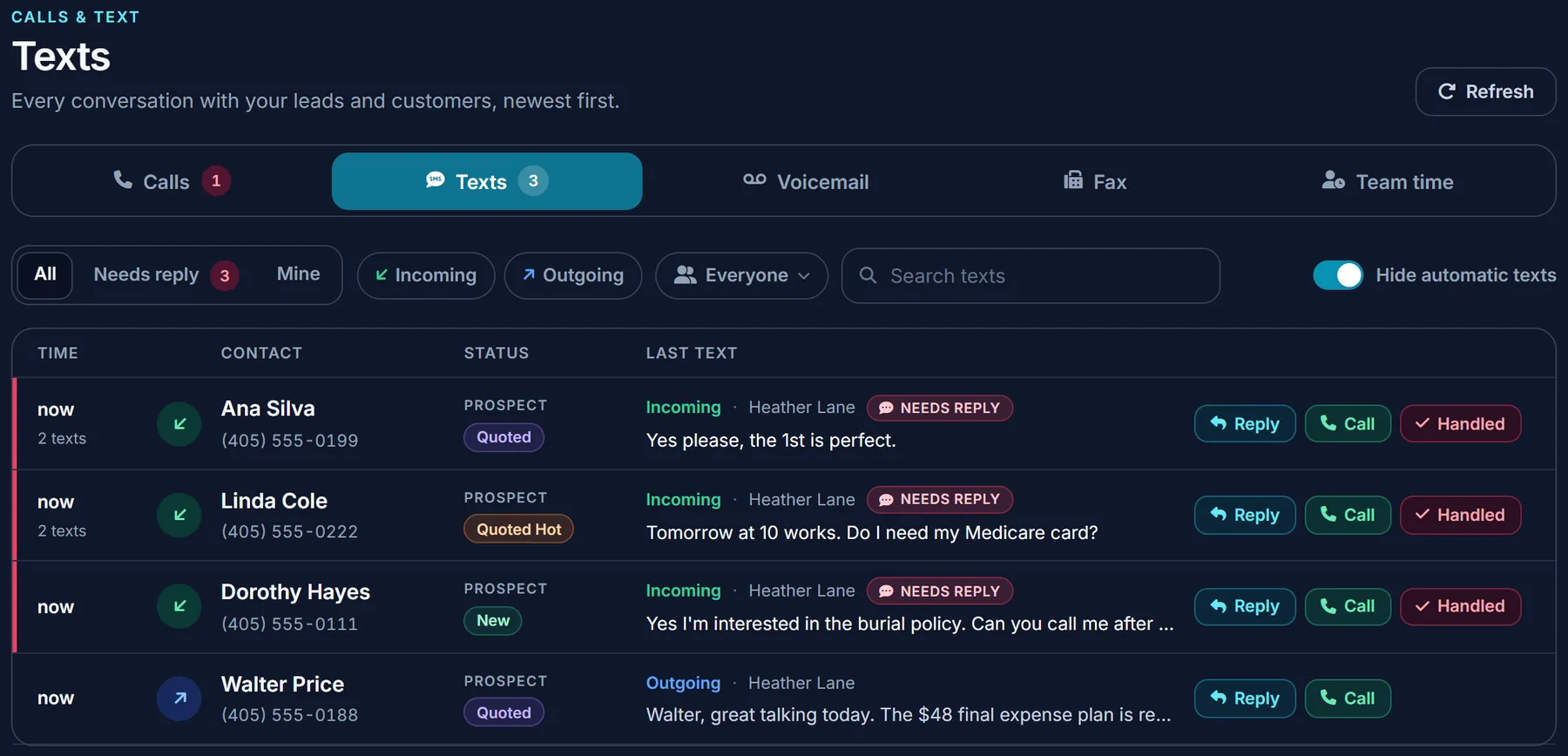Open the Everyone dropdown
The width and height of the screenshot is (1568, 756).
tap(741, 275)
